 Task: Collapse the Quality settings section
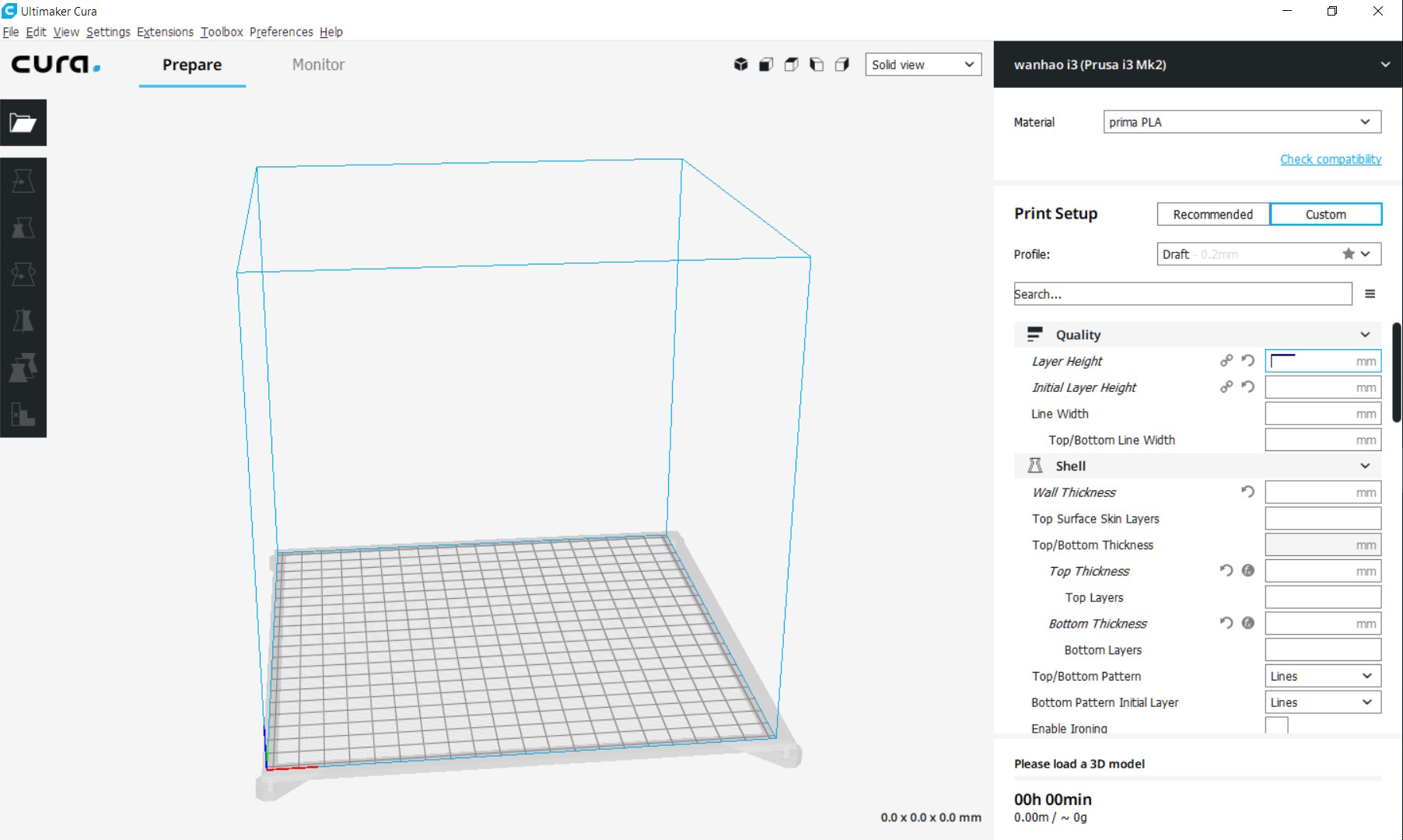pyautogui.click(x=1366, y=334)
